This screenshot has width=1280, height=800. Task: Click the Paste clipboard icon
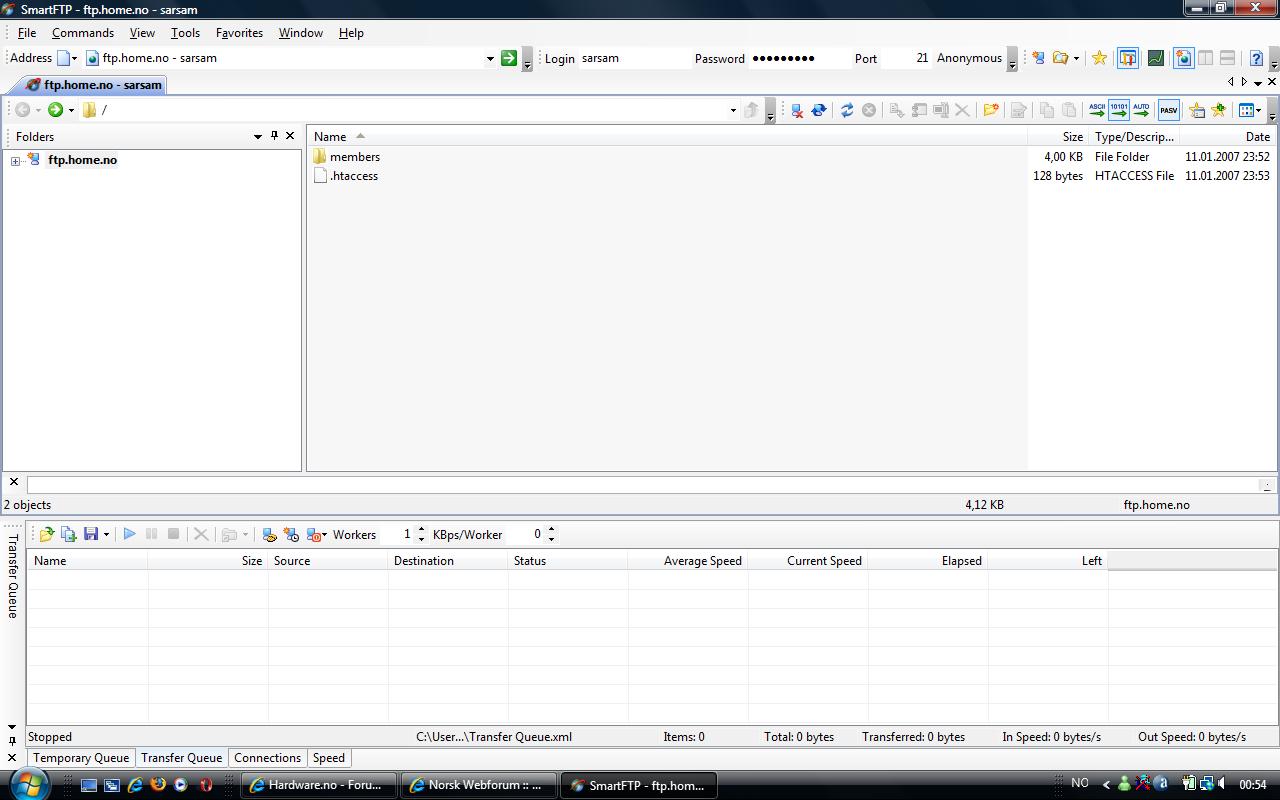click(x=1069, y=110)
